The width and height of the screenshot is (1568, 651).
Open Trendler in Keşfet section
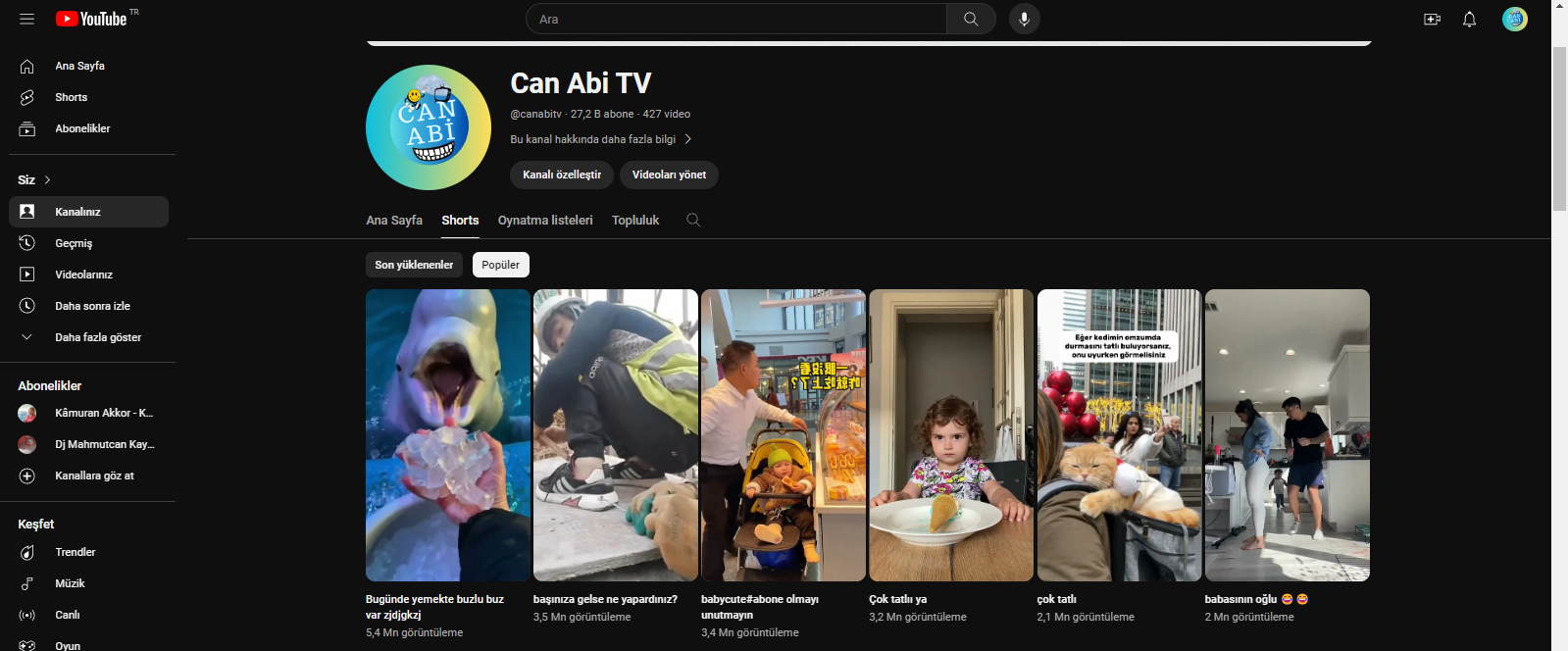click(x=88, y=552)
